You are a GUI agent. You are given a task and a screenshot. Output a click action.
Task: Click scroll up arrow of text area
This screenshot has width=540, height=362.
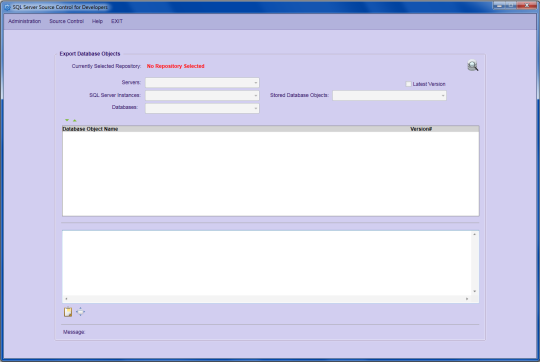(475, 234)
